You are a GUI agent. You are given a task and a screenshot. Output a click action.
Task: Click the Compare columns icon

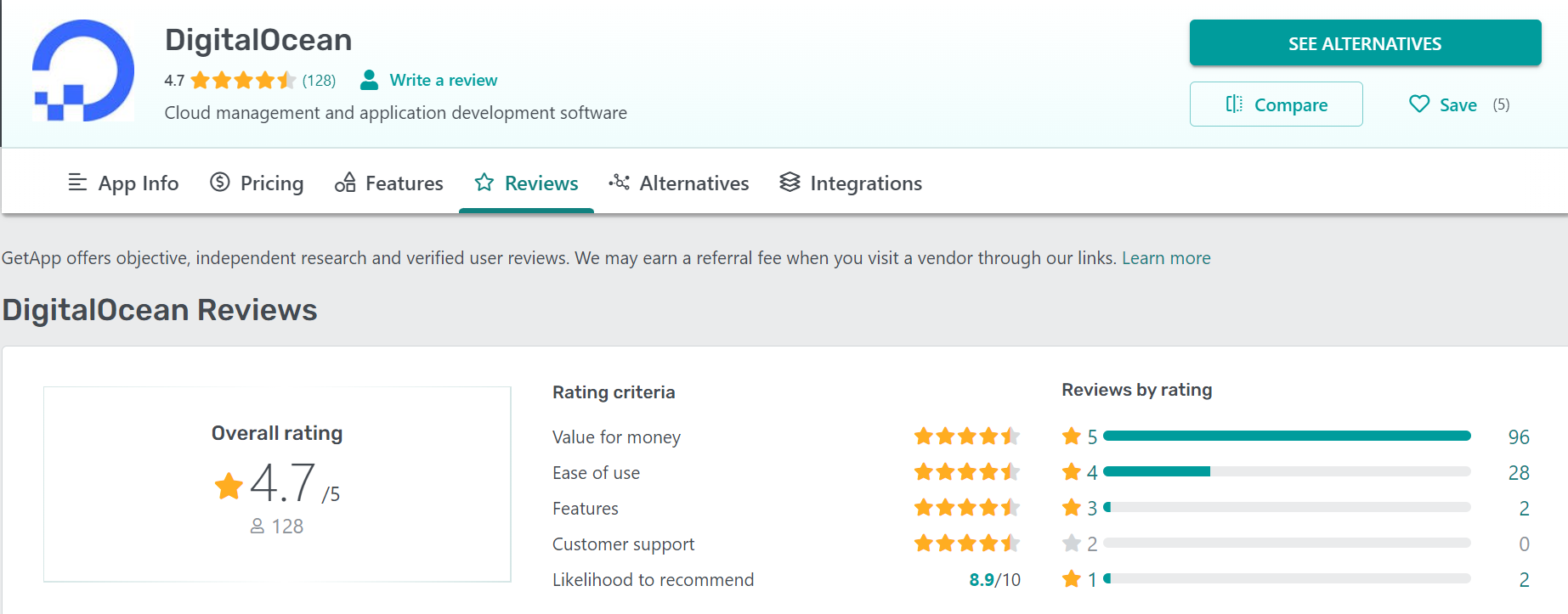pos(1234,104)
